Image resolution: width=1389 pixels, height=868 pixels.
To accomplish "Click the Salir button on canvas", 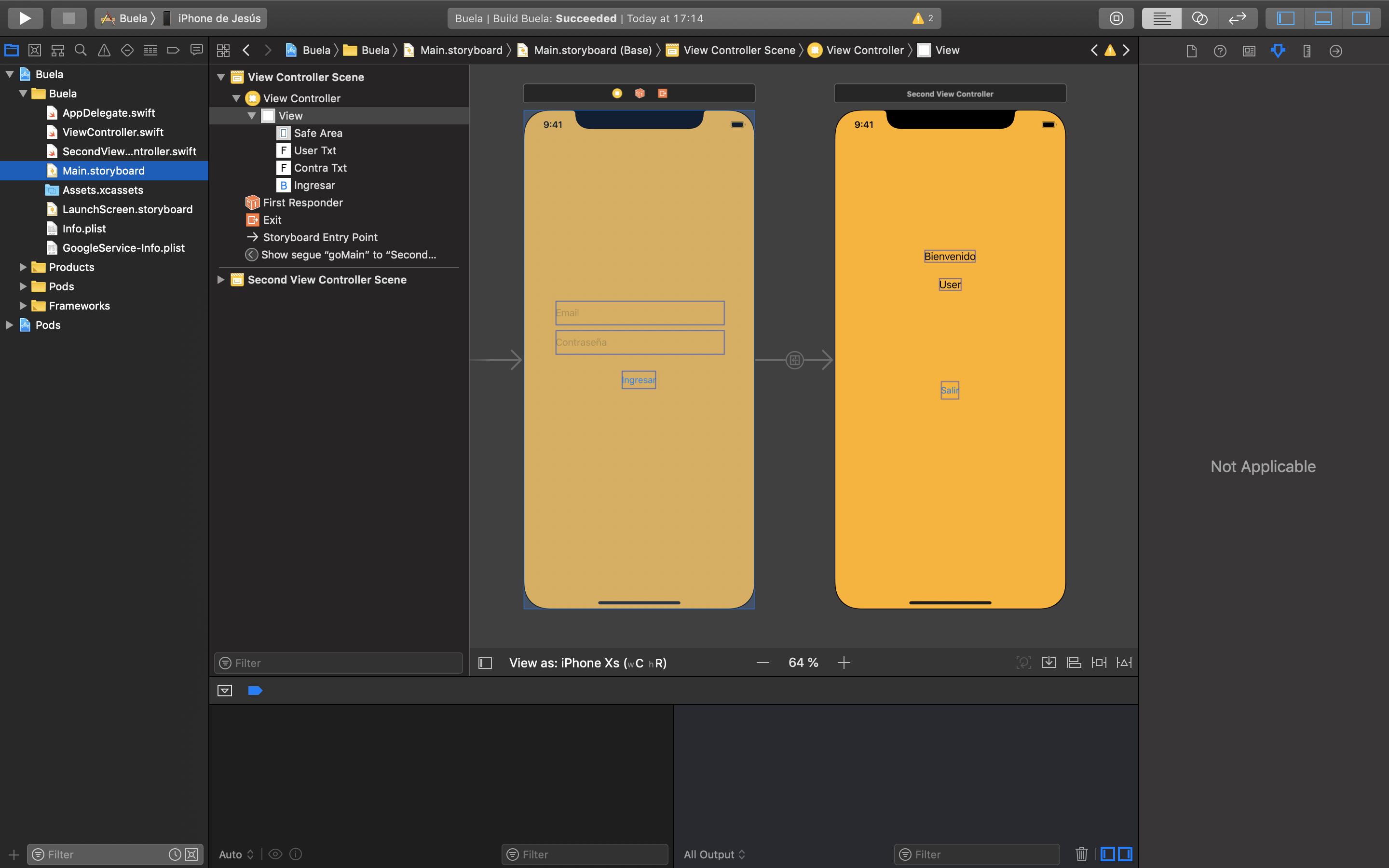I will (950, 391).
